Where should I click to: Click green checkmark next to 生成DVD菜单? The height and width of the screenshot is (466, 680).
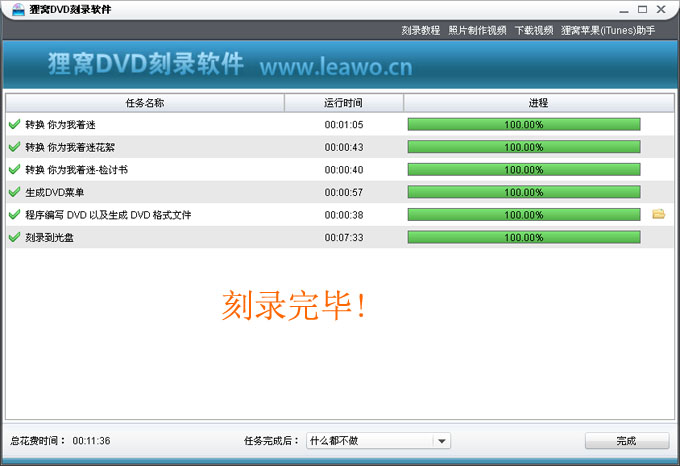pos(14,192)
